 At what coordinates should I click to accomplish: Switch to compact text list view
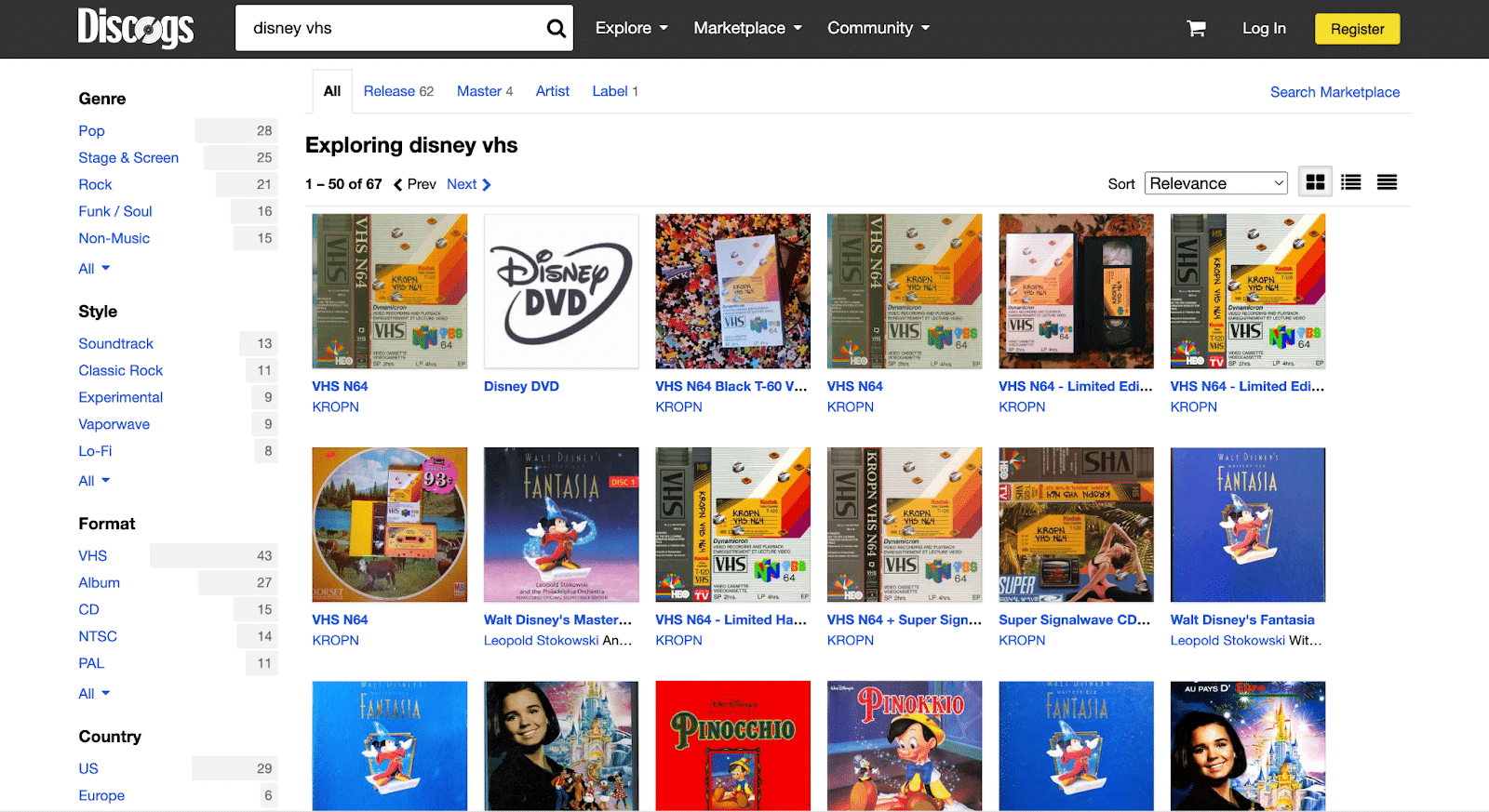[x=1387, y=182]
